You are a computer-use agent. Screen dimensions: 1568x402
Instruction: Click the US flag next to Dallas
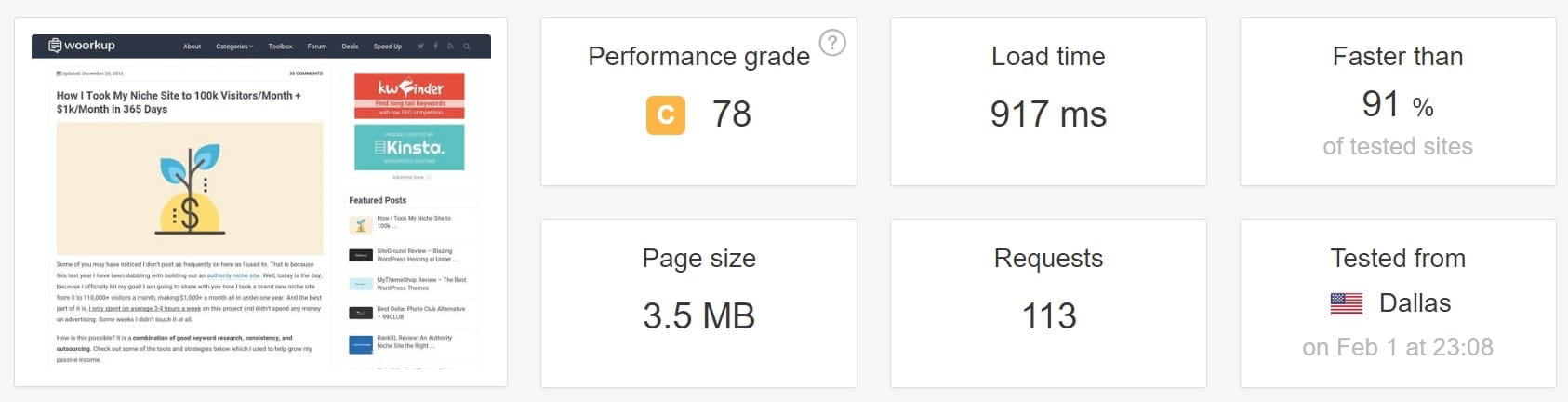pyautogui.click(x=1346, y=303)
